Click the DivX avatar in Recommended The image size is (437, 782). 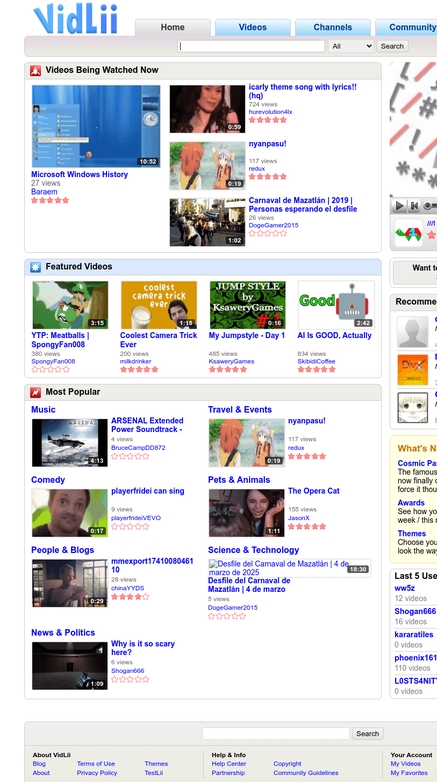click(413, 370)
